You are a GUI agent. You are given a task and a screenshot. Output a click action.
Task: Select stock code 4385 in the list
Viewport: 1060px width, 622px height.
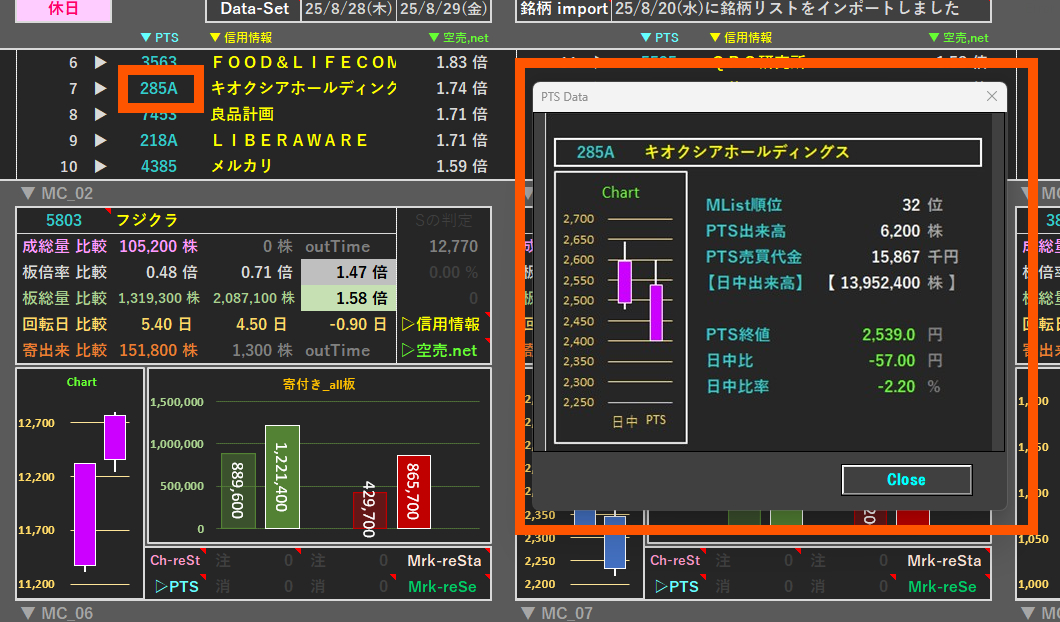pos(159,166)
